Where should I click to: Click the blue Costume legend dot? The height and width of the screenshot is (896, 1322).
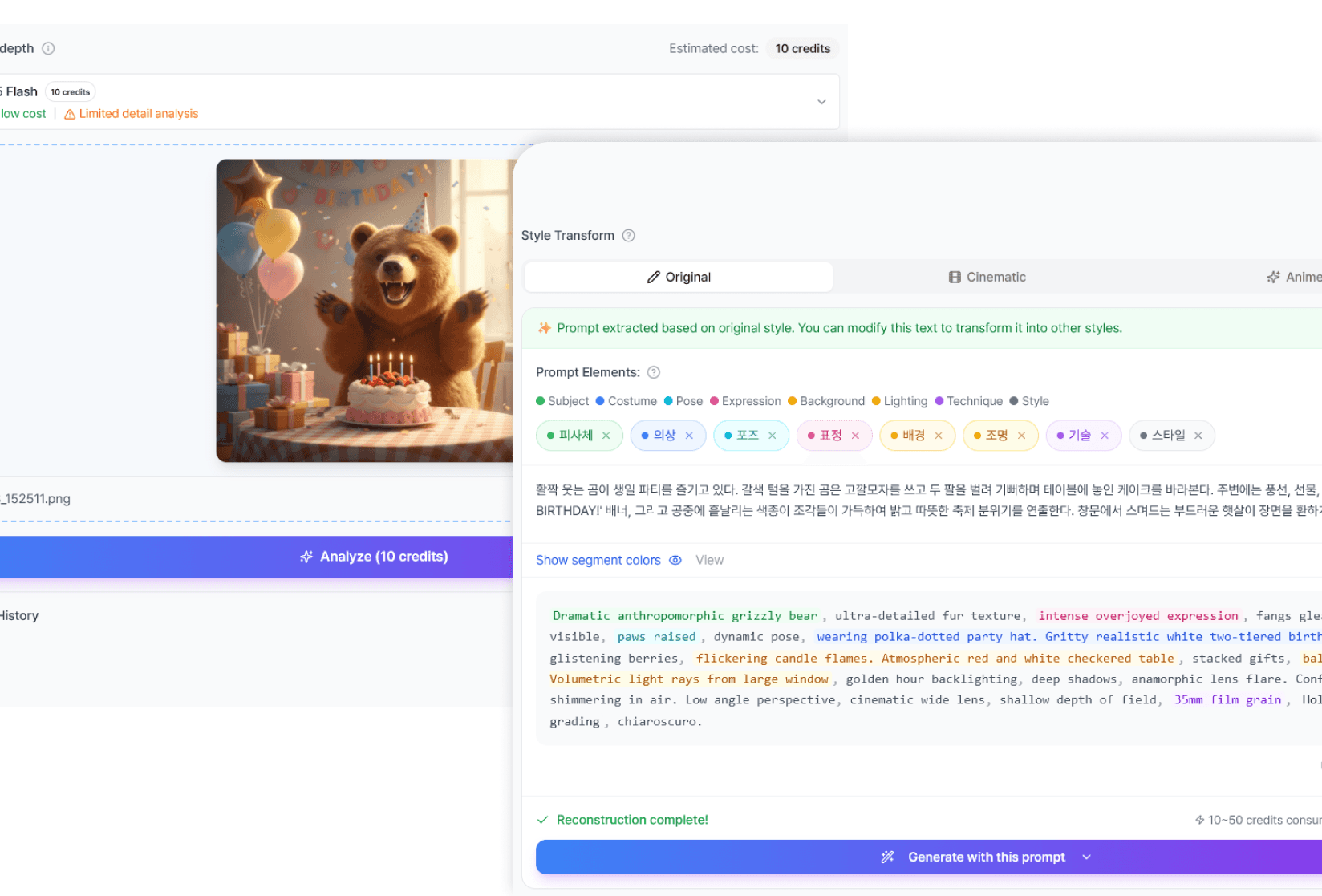(x=600, y=401)
